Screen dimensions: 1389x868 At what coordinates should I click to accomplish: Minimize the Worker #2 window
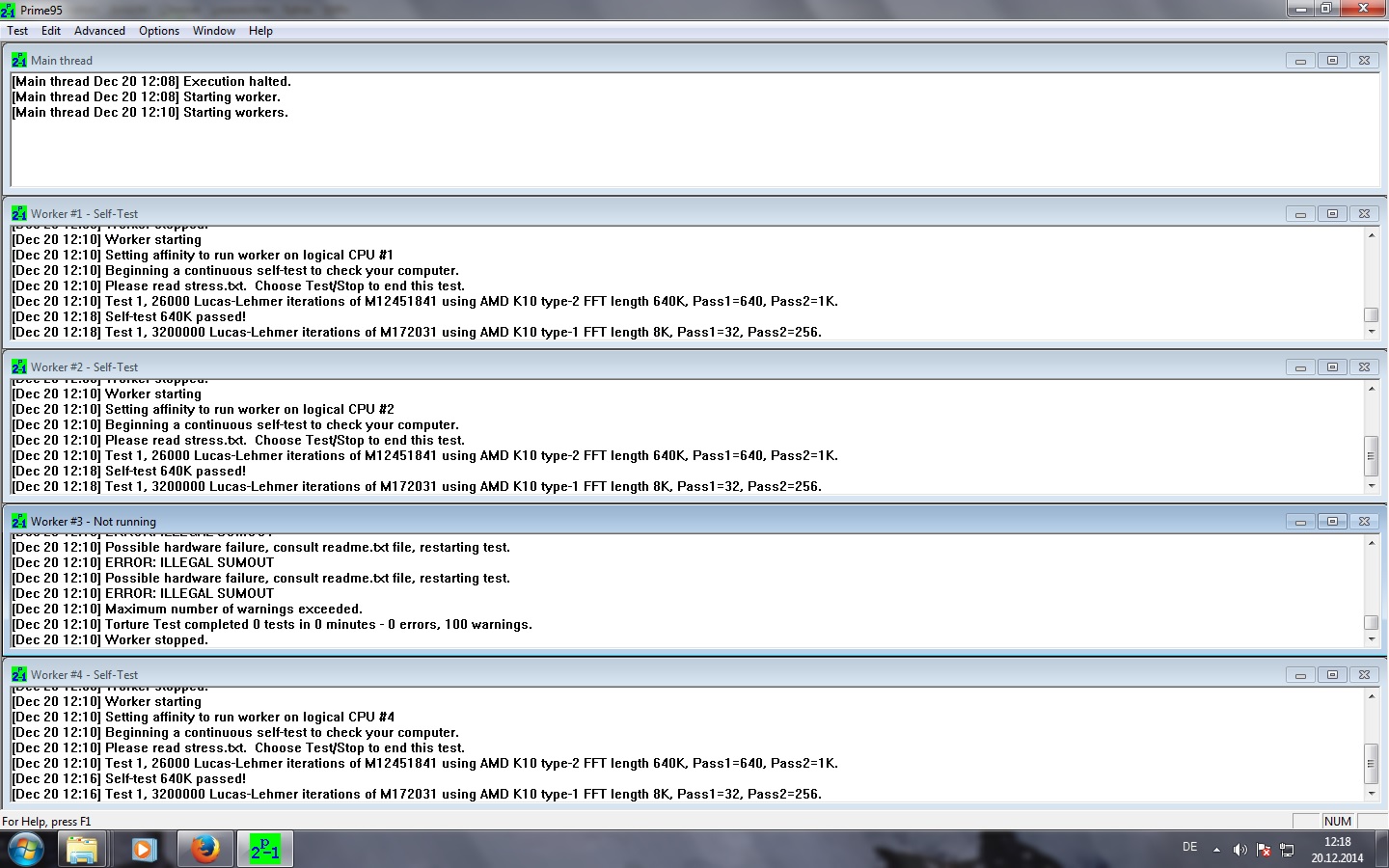[x=1300, y=366]
